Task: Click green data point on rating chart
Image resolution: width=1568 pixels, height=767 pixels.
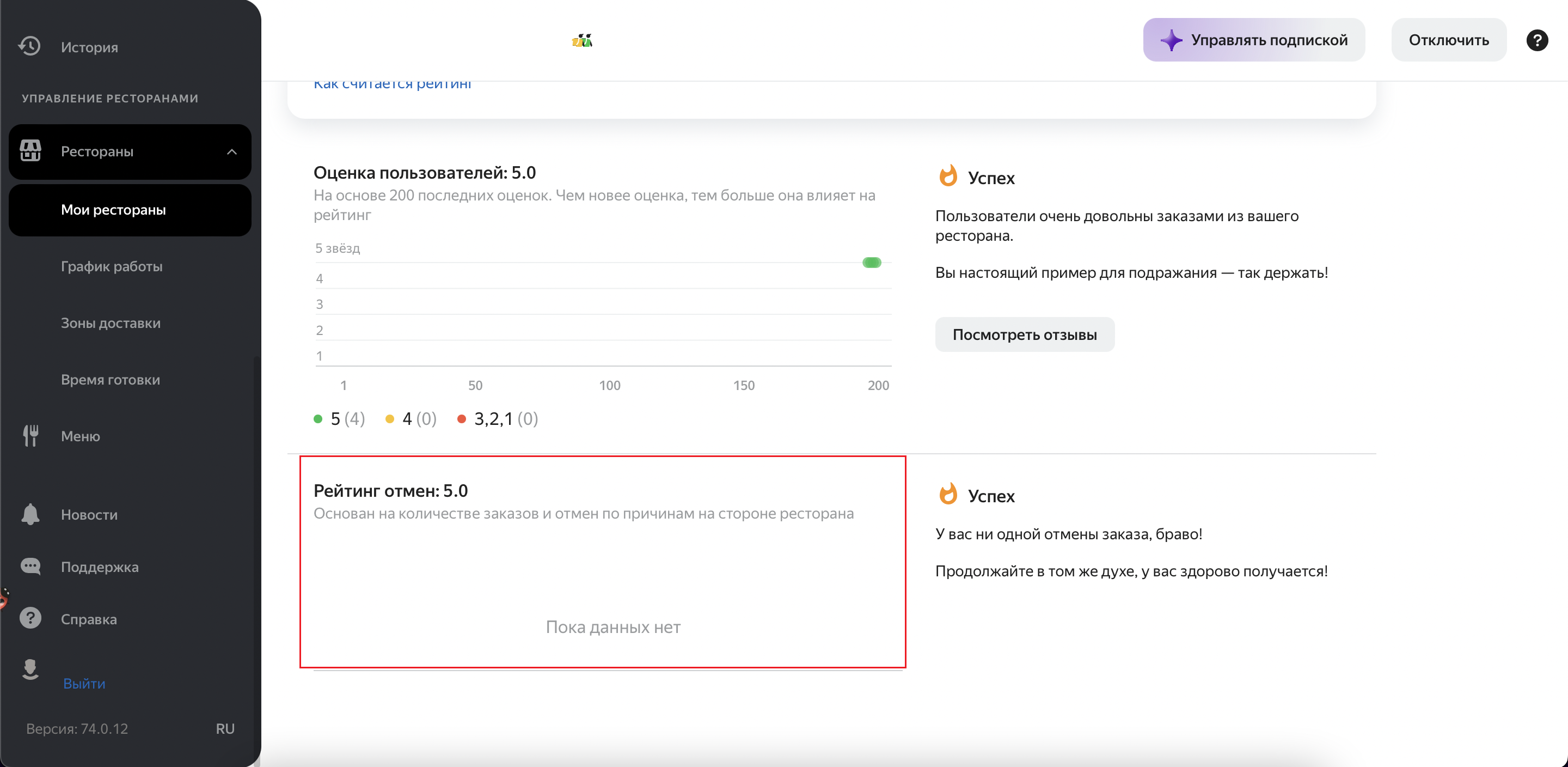Action: click(x=871, y=263)
